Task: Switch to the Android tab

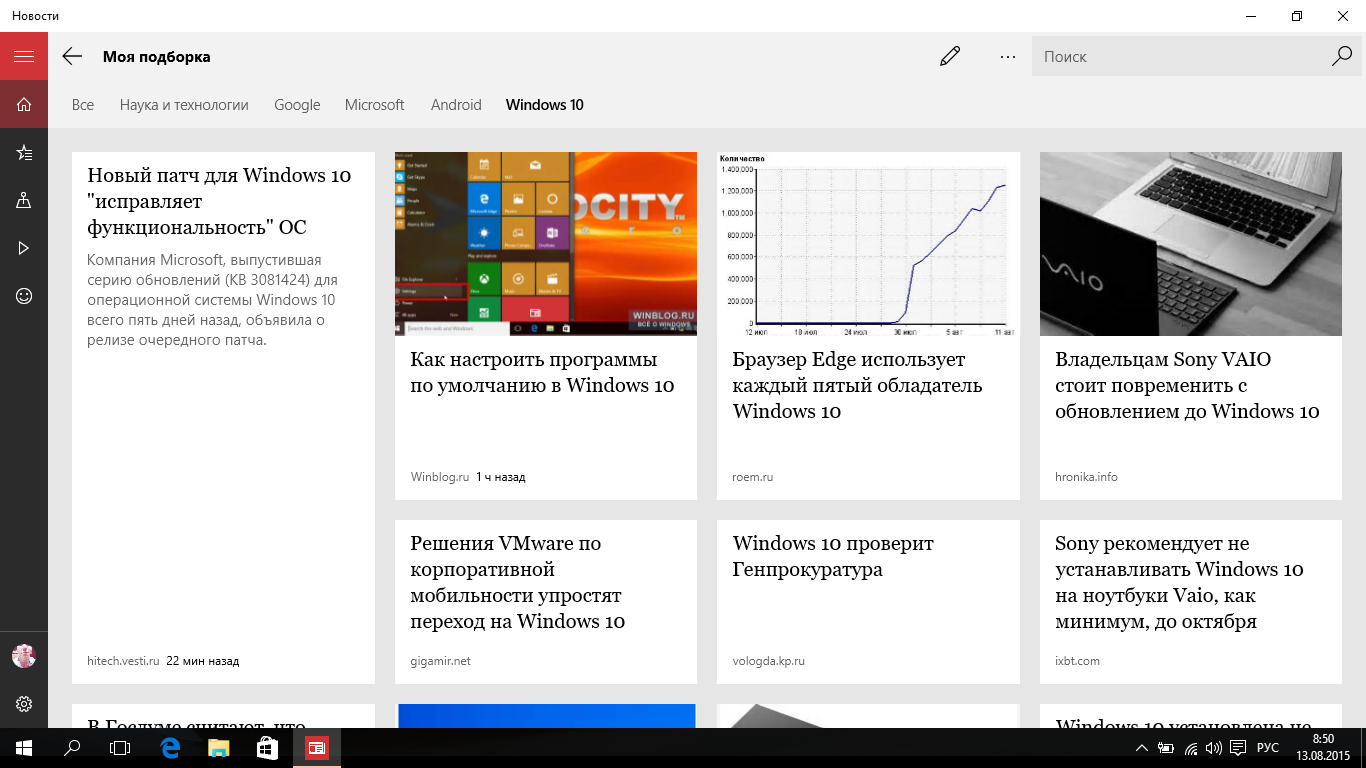Action: (x=456, y=105)
